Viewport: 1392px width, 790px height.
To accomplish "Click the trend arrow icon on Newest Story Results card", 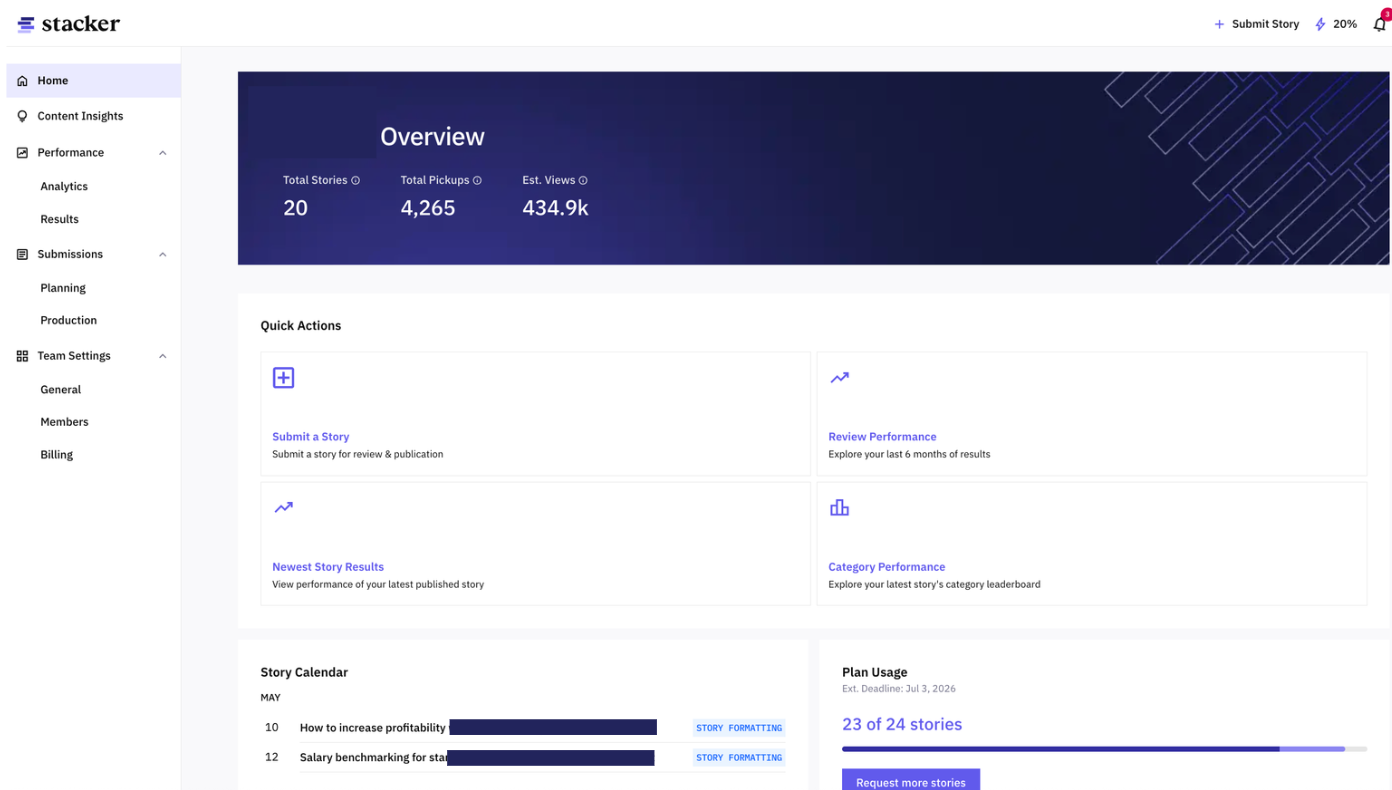I will 283,508.
